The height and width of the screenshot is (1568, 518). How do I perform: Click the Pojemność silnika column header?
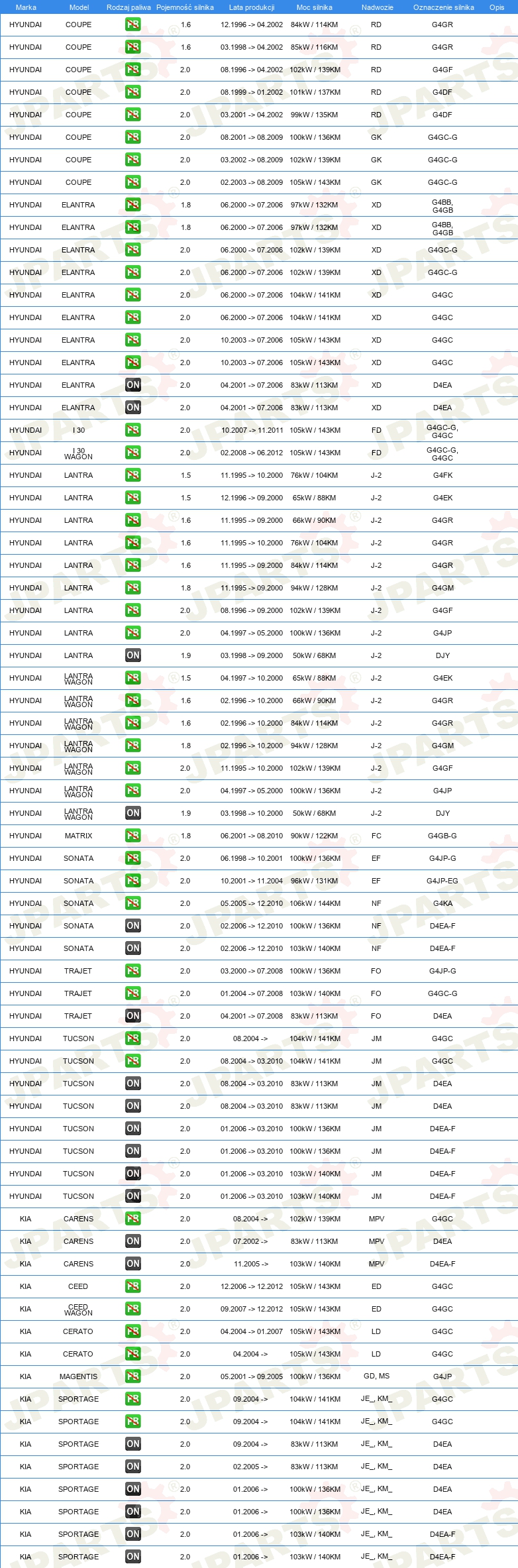(185, 7)
